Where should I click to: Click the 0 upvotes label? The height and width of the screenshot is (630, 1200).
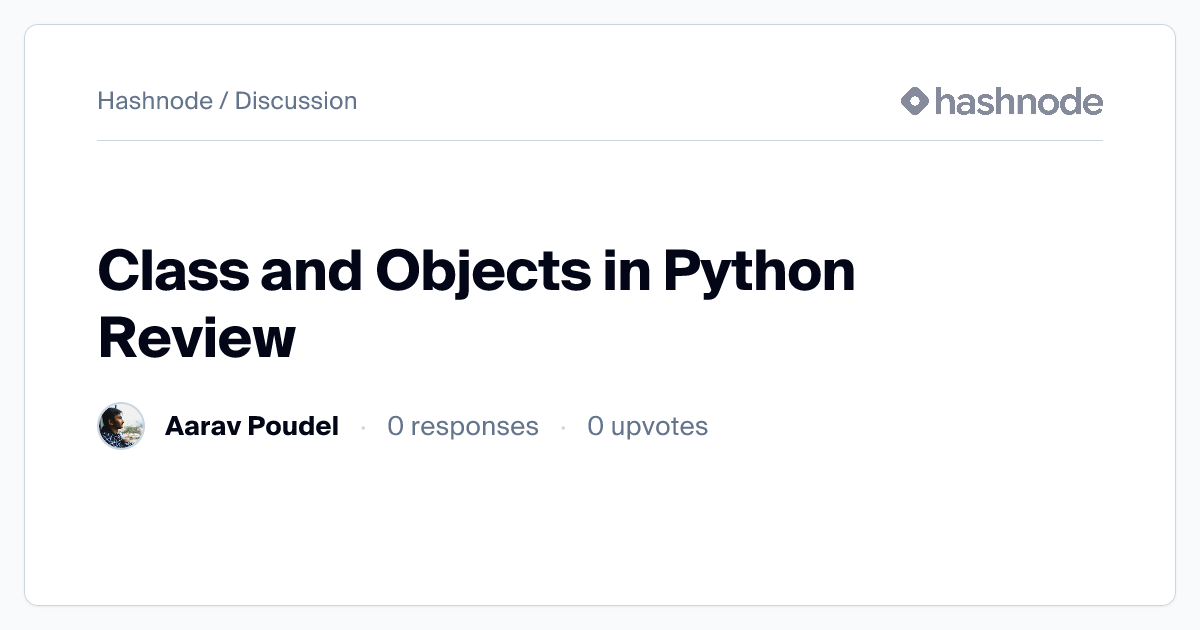[x=647, y=426]
